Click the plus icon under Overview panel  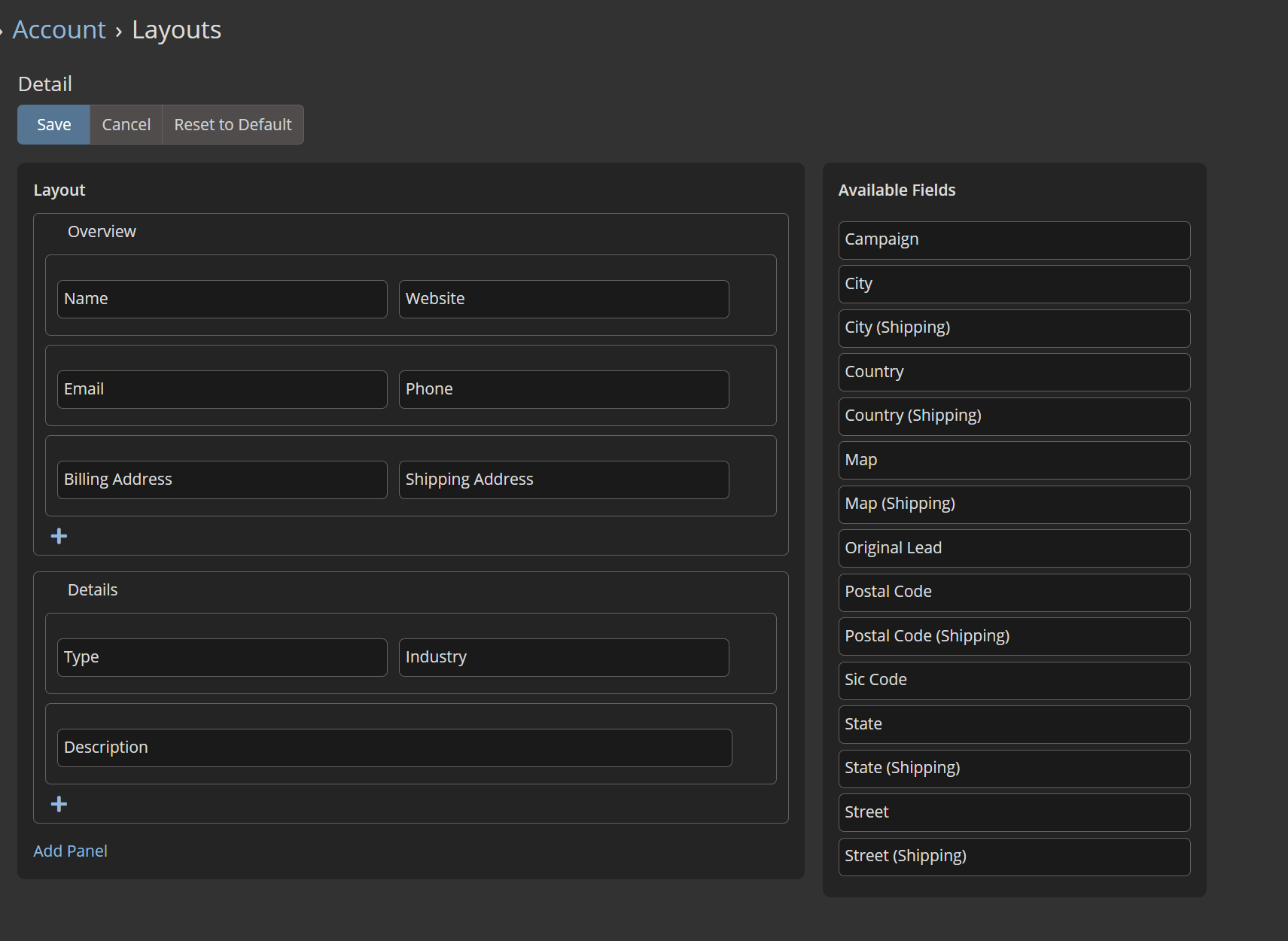pyautogui.click(x=59, y=536)
